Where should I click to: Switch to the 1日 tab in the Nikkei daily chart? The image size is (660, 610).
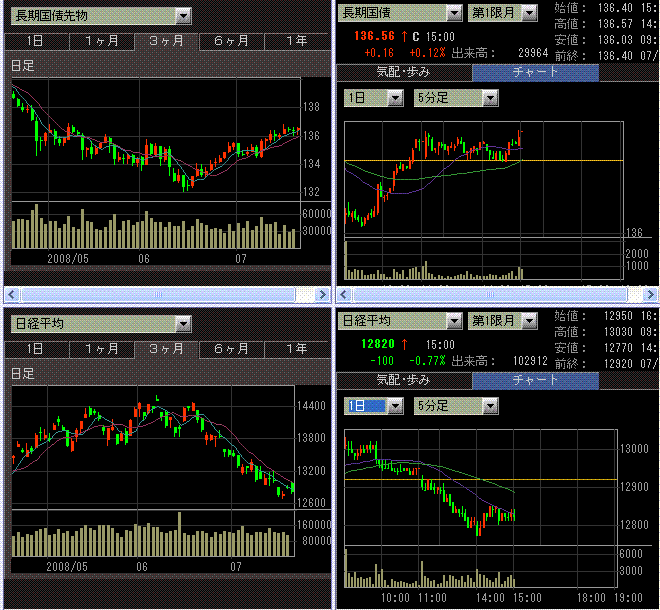click(x=35, y=349)
